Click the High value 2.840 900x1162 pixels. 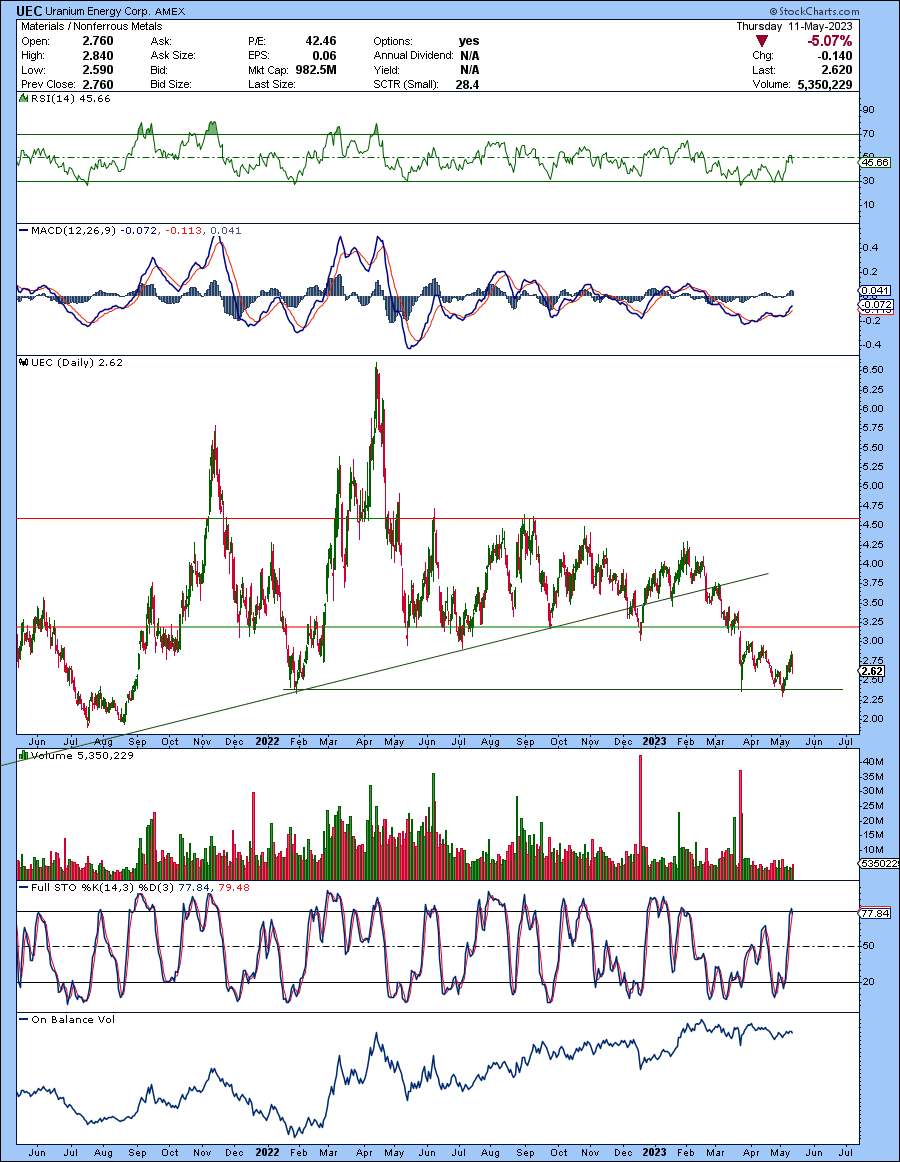98,56
